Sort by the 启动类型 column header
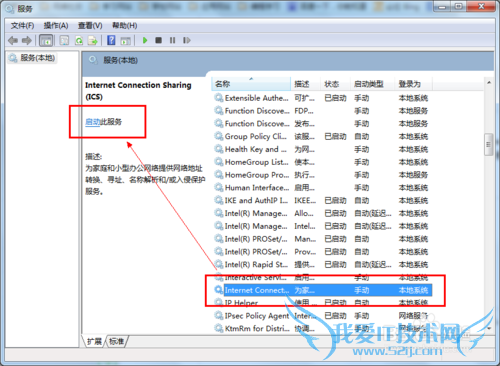This screenshot has height=366, width=500. coord(372,84)
